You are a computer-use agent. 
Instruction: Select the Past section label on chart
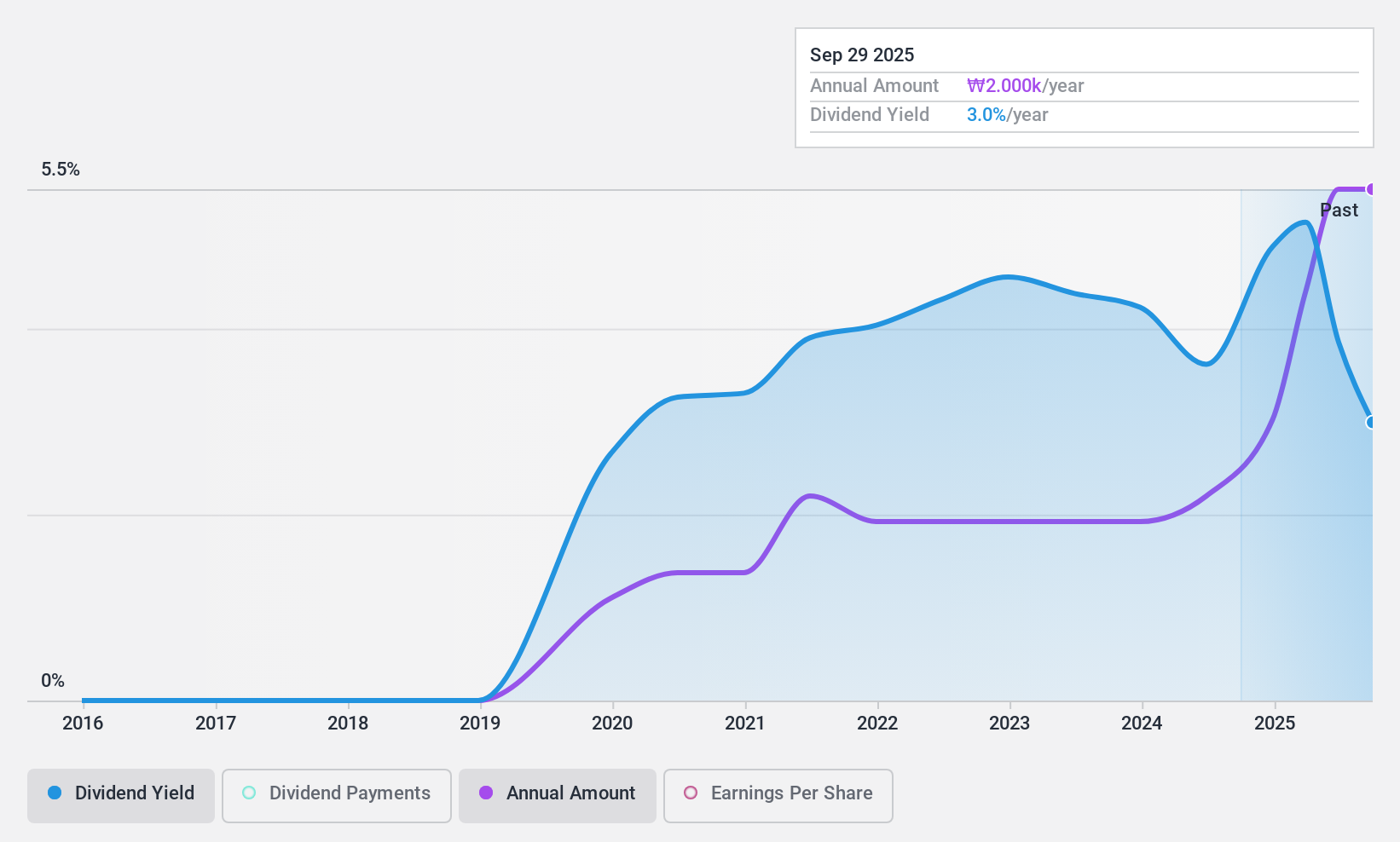coord(1339,210)
